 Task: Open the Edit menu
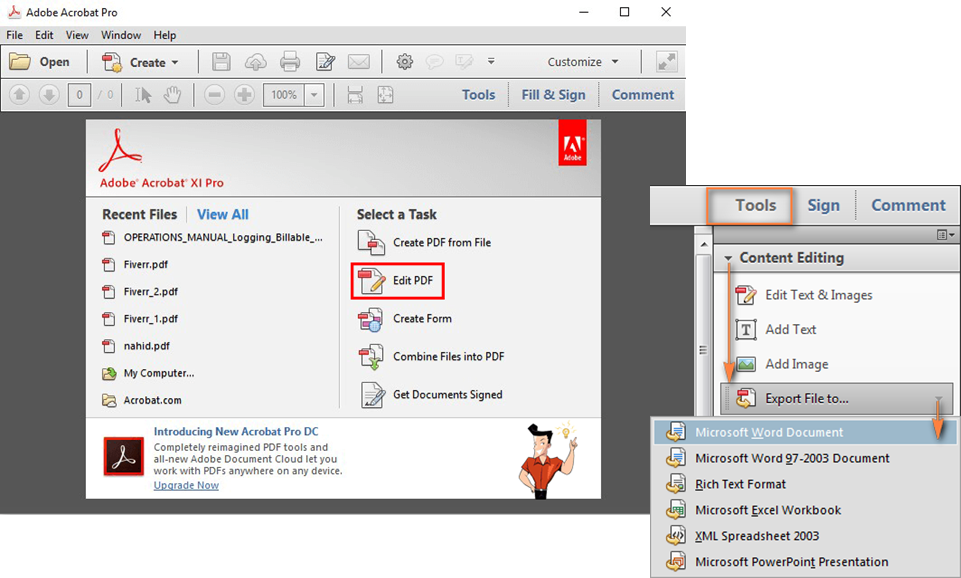(x=44, y=35)
